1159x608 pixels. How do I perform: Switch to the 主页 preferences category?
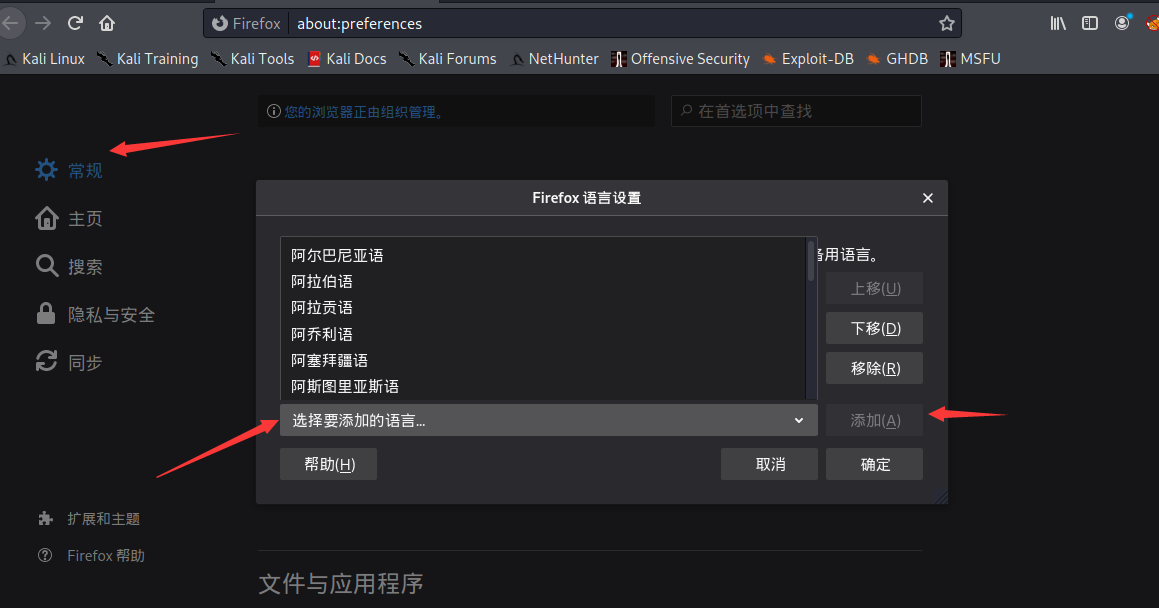(x=85, y=219)
